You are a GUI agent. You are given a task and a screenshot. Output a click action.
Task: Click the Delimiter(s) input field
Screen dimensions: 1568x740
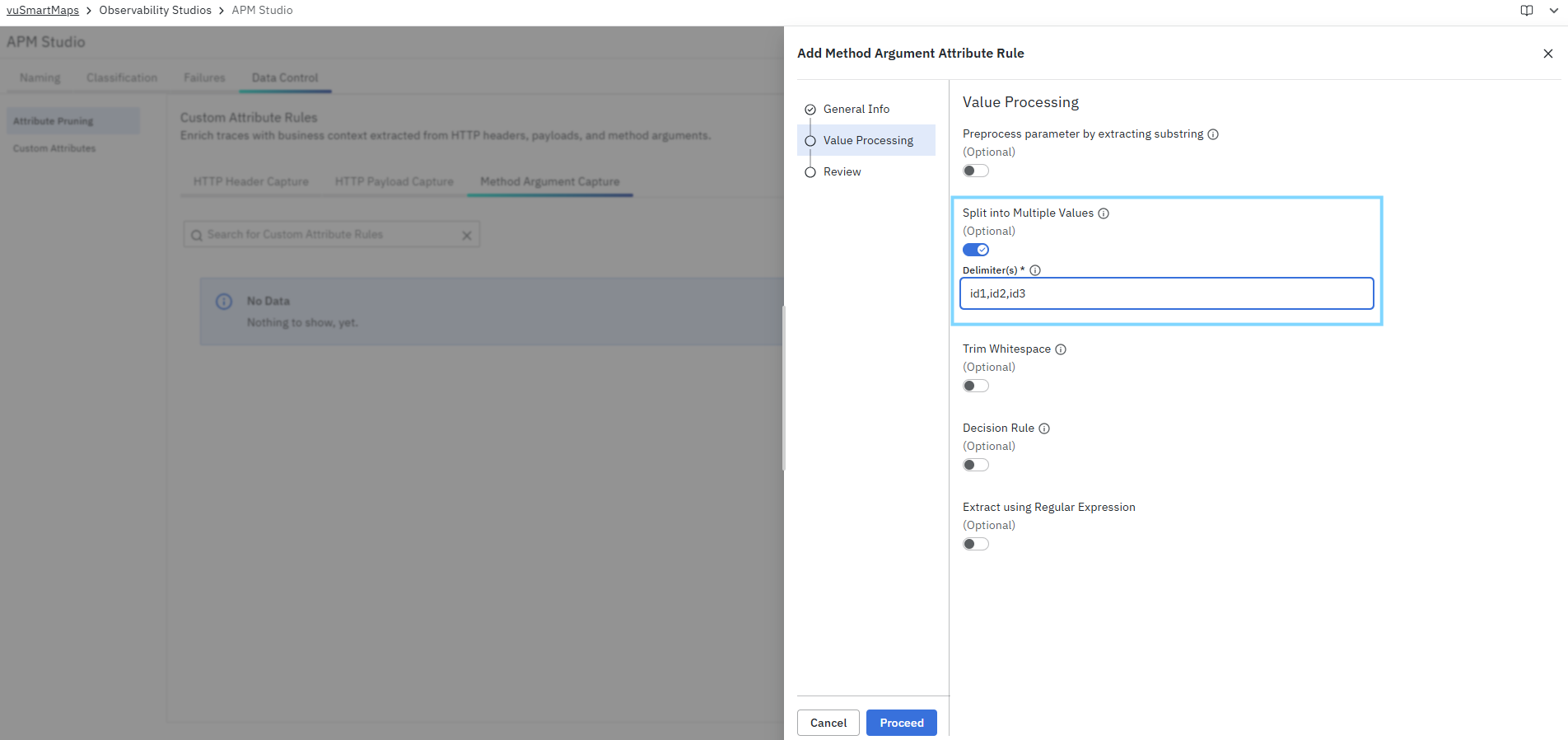point(1167,293)
